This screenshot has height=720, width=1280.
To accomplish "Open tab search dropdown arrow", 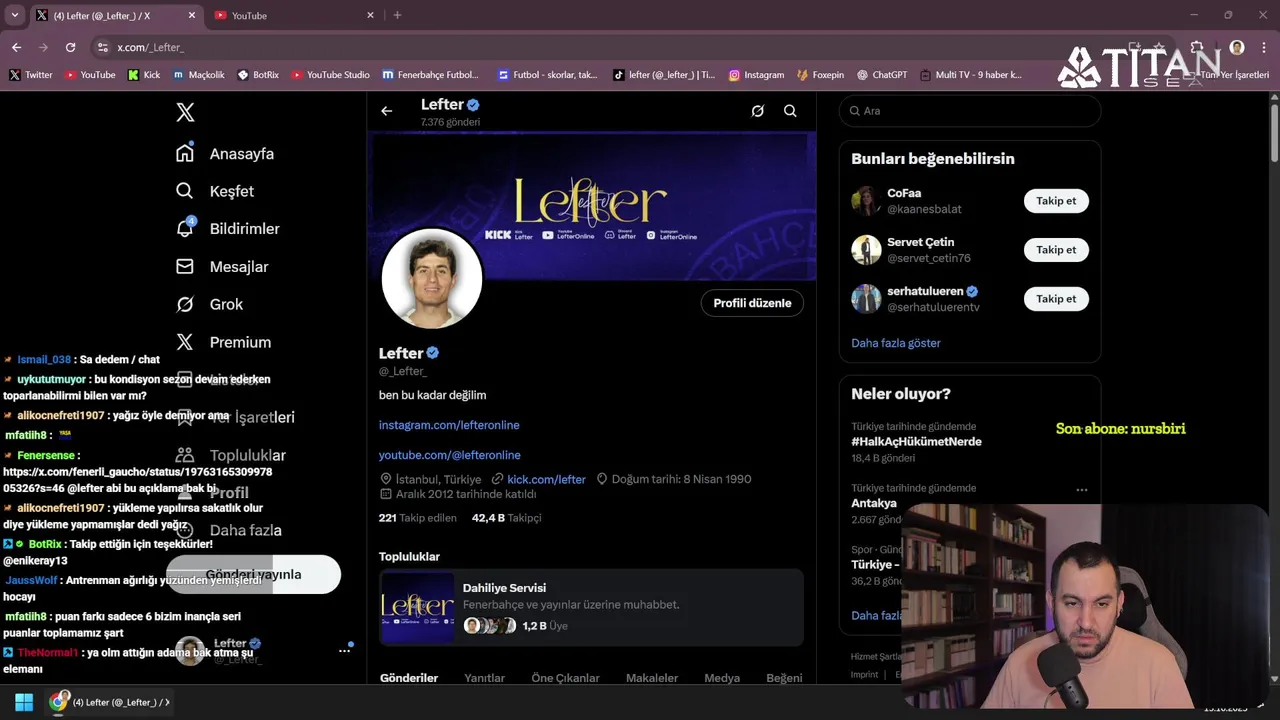I will (14, 16).
